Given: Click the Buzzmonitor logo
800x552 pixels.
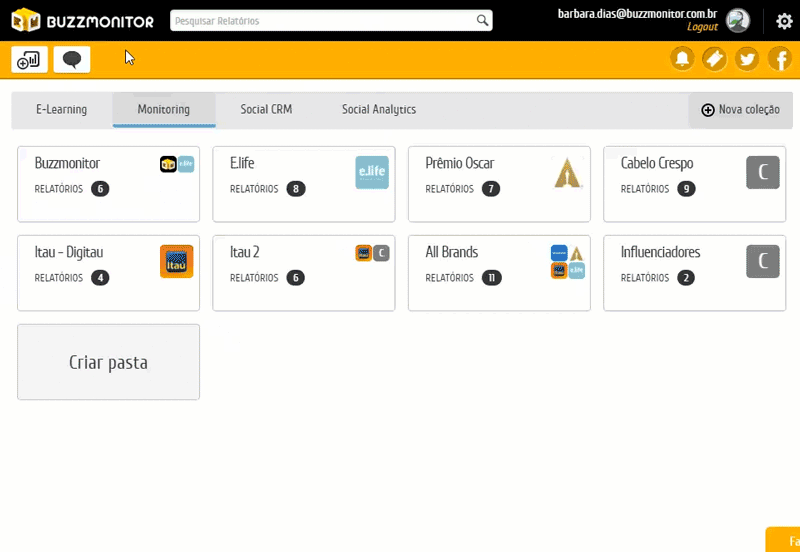Looking at the screenshot, I should tap(82, 20).
